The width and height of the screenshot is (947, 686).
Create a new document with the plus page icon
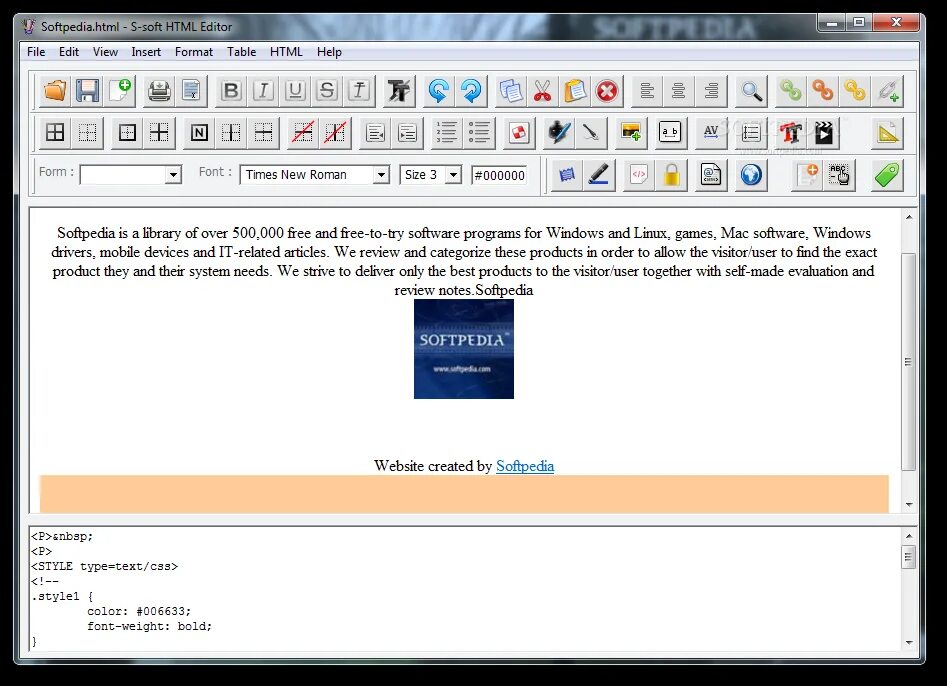[120, 91]
